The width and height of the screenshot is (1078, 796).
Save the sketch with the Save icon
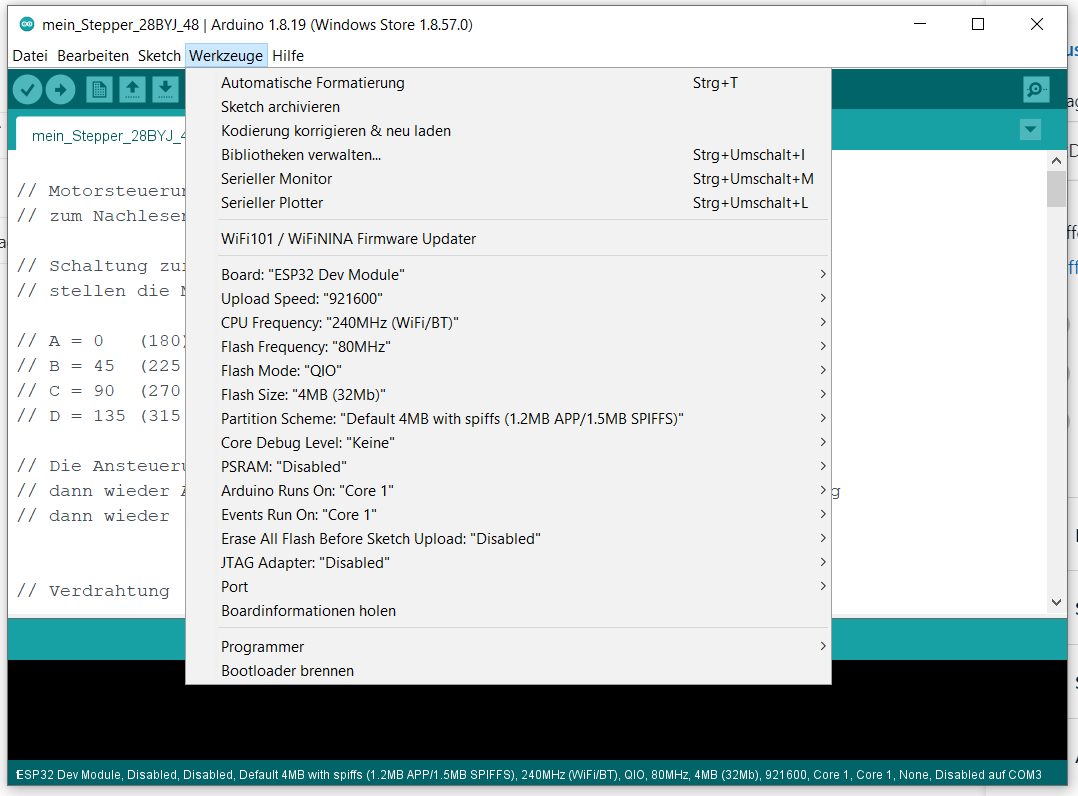pos(165,89)
